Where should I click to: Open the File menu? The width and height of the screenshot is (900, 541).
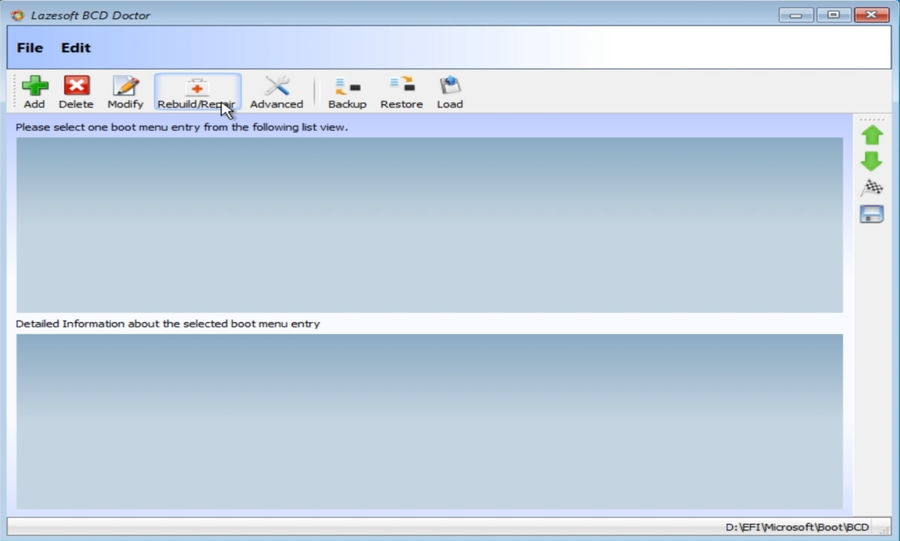(x=30, y=48)
